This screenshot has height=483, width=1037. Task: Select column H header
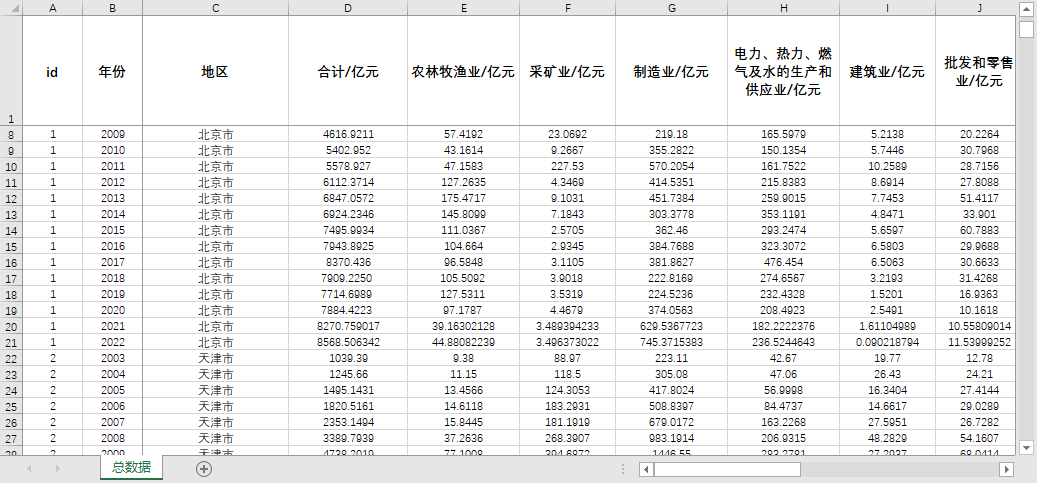tap(784, 7)
